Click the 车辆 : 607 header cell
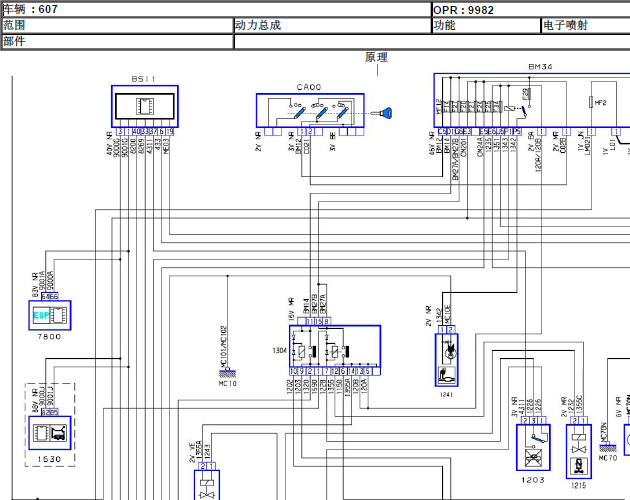The width and height of the screenshot is (630, 500). point(216,9)
